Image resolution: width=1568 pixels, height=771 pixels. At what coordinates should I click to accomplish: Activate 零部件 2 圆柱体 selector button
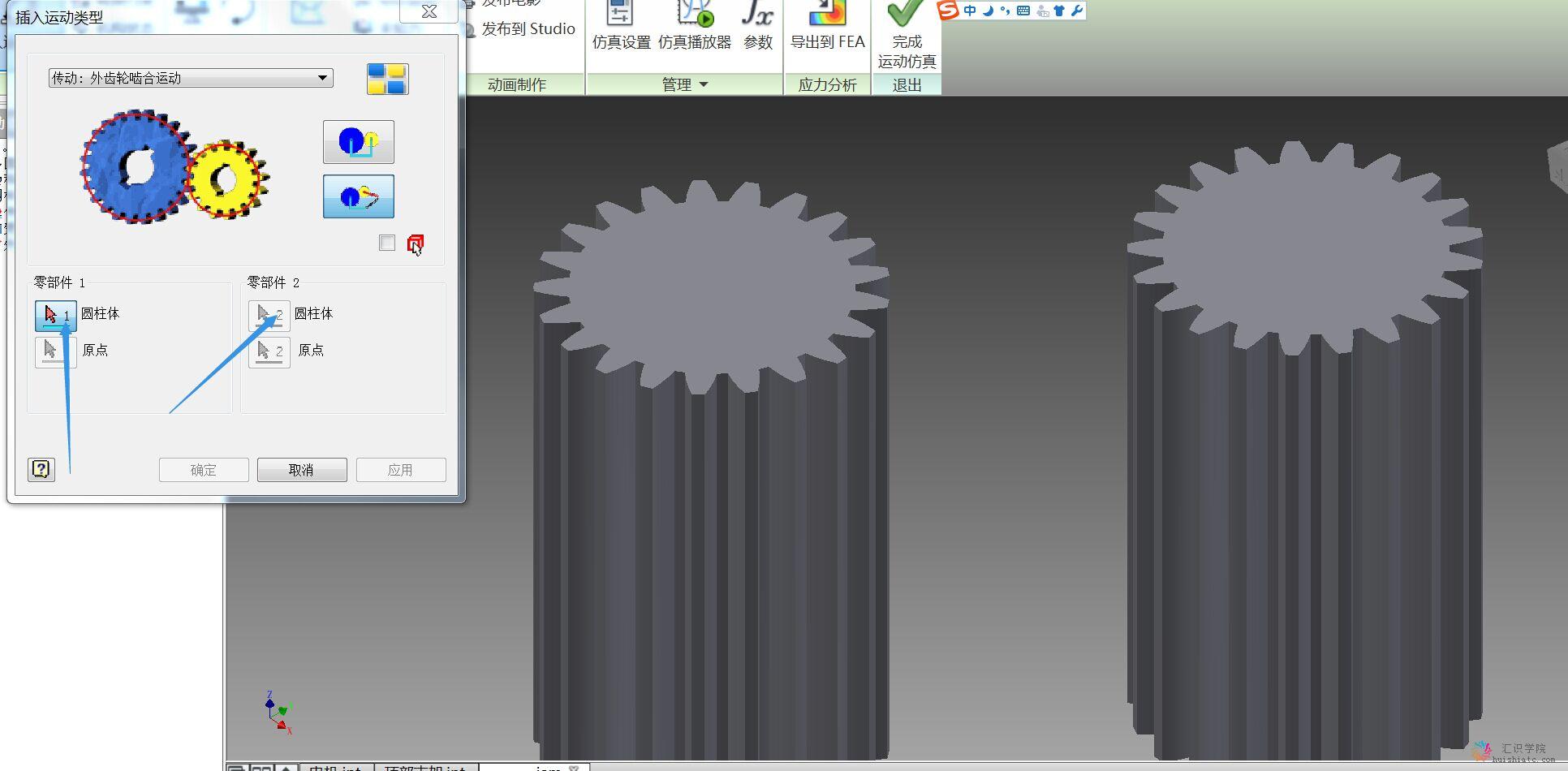pos(269,316)
